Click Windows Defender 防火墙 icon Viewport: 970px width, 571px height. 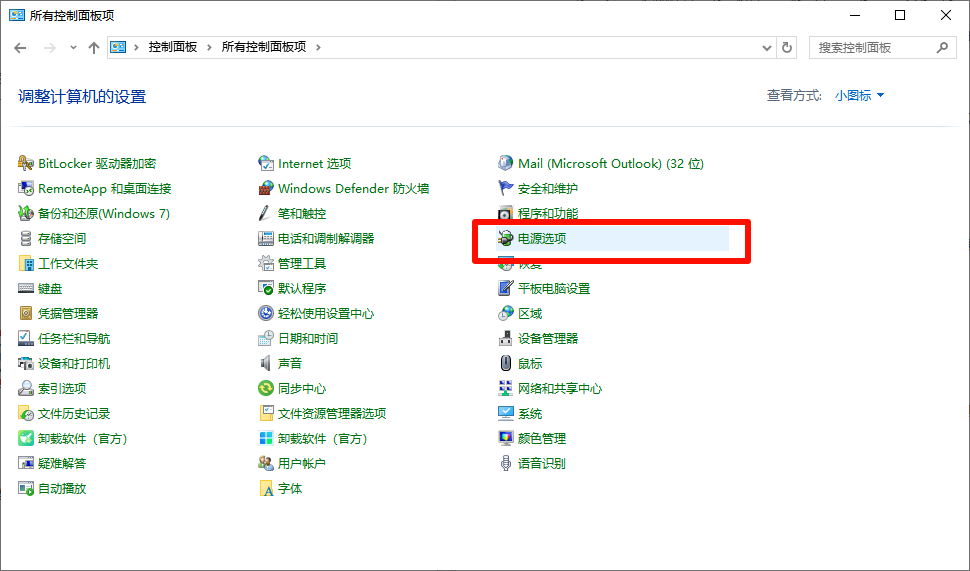pyautogui.click(x=265, y=188)
